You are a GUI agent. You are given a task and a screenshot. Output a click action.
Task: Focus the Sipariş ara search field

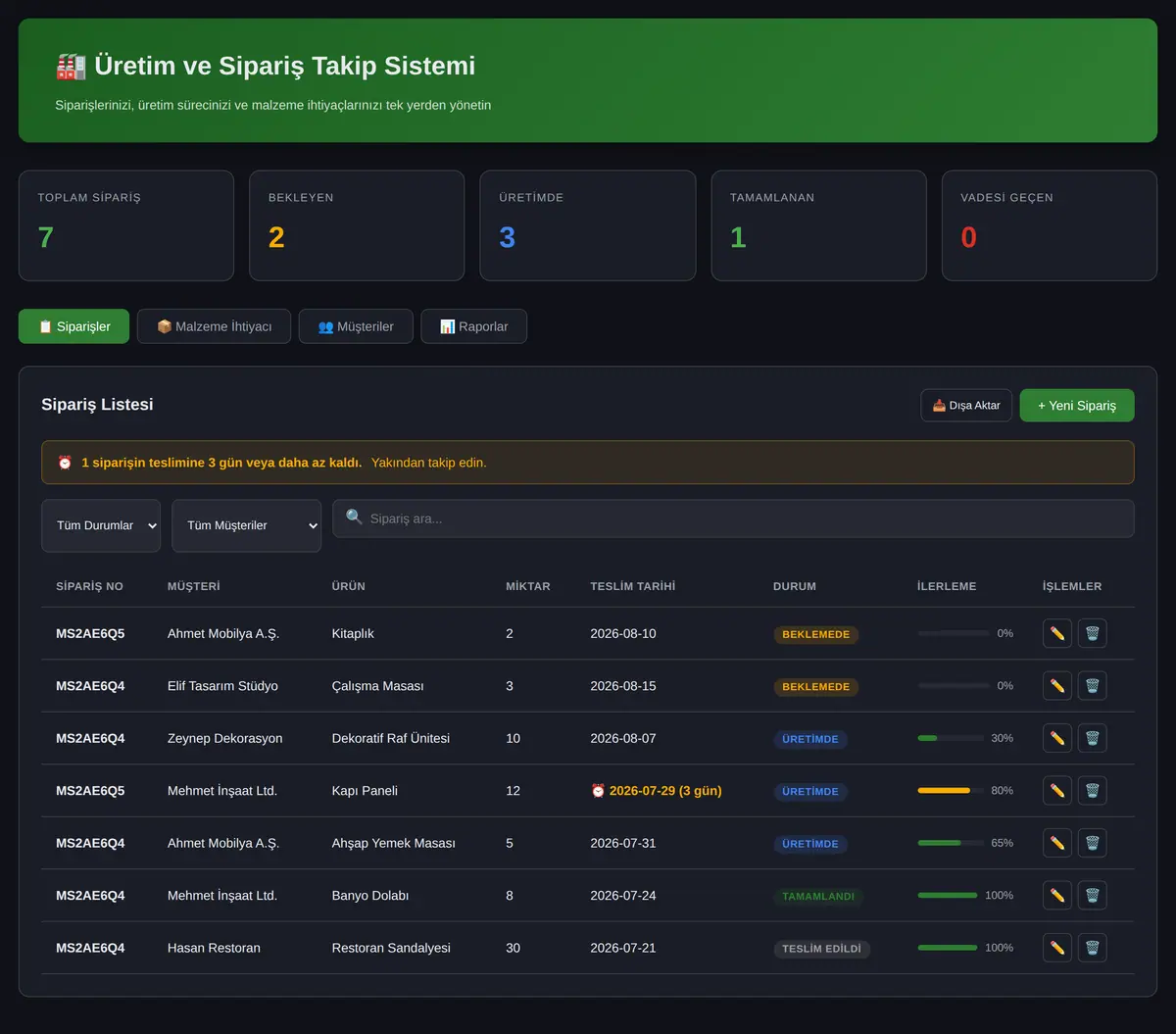coord(733,518)
